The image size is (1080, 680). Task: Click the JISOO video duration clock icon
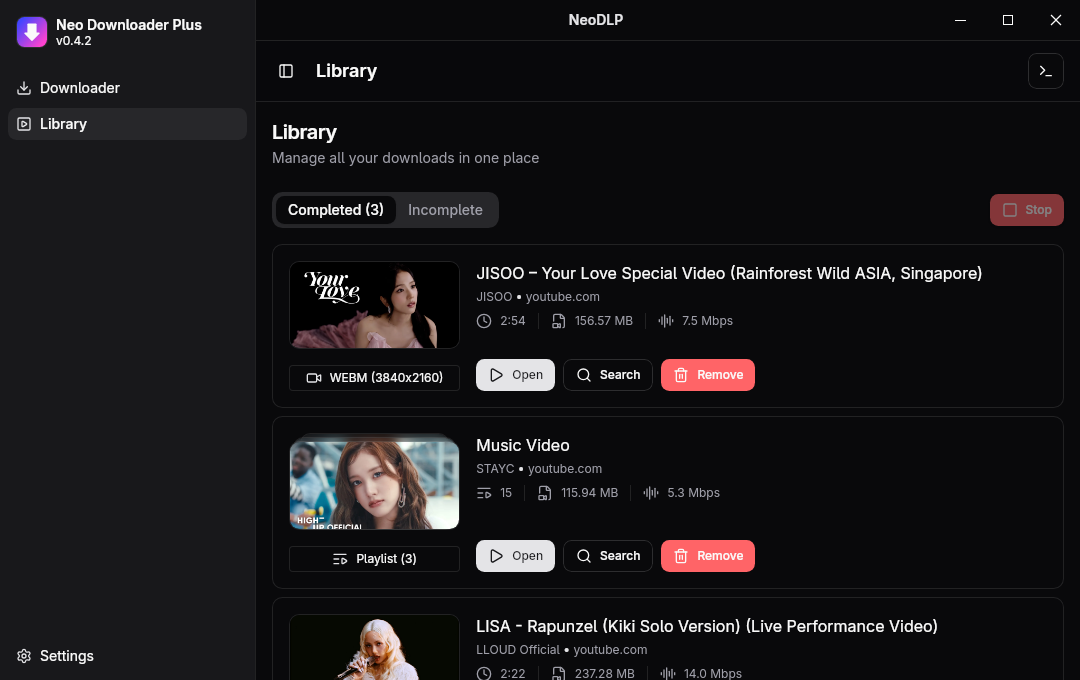click(484, 321)
